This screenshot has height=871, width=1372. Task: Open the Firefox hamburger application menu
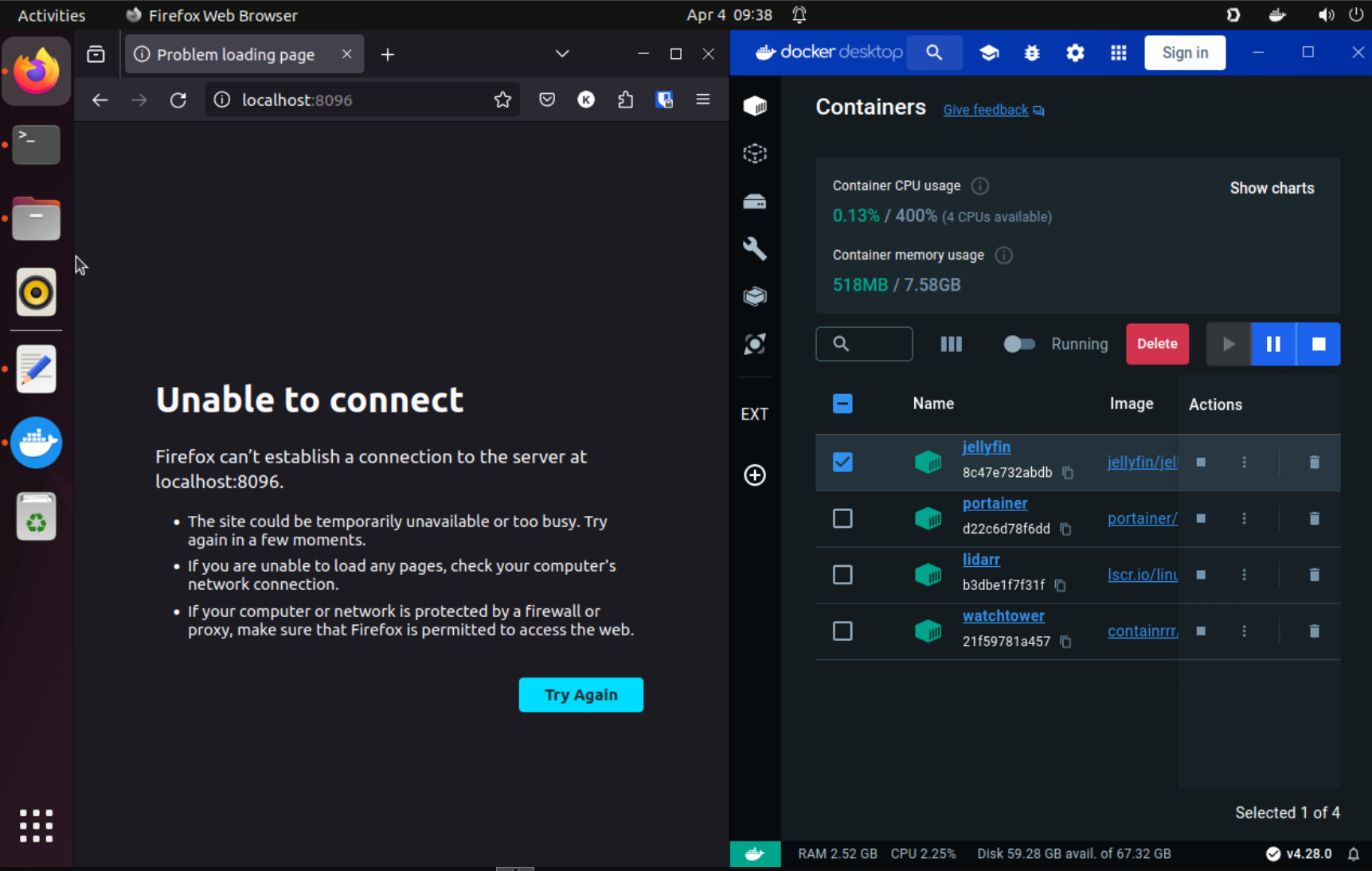(702, 100)
